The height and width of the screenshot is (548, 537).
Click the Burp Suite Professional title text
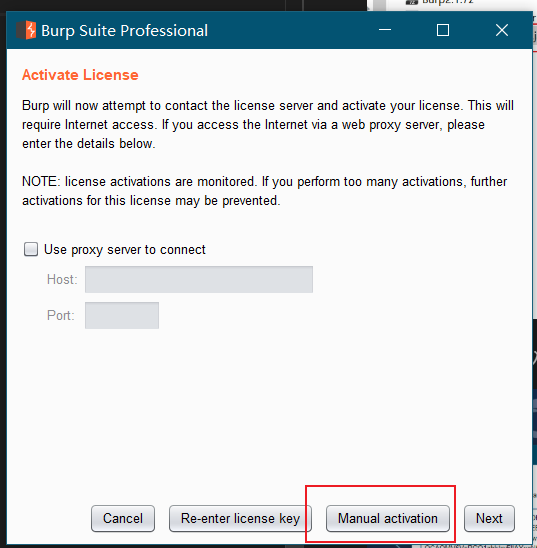click(x=124, y=31)
